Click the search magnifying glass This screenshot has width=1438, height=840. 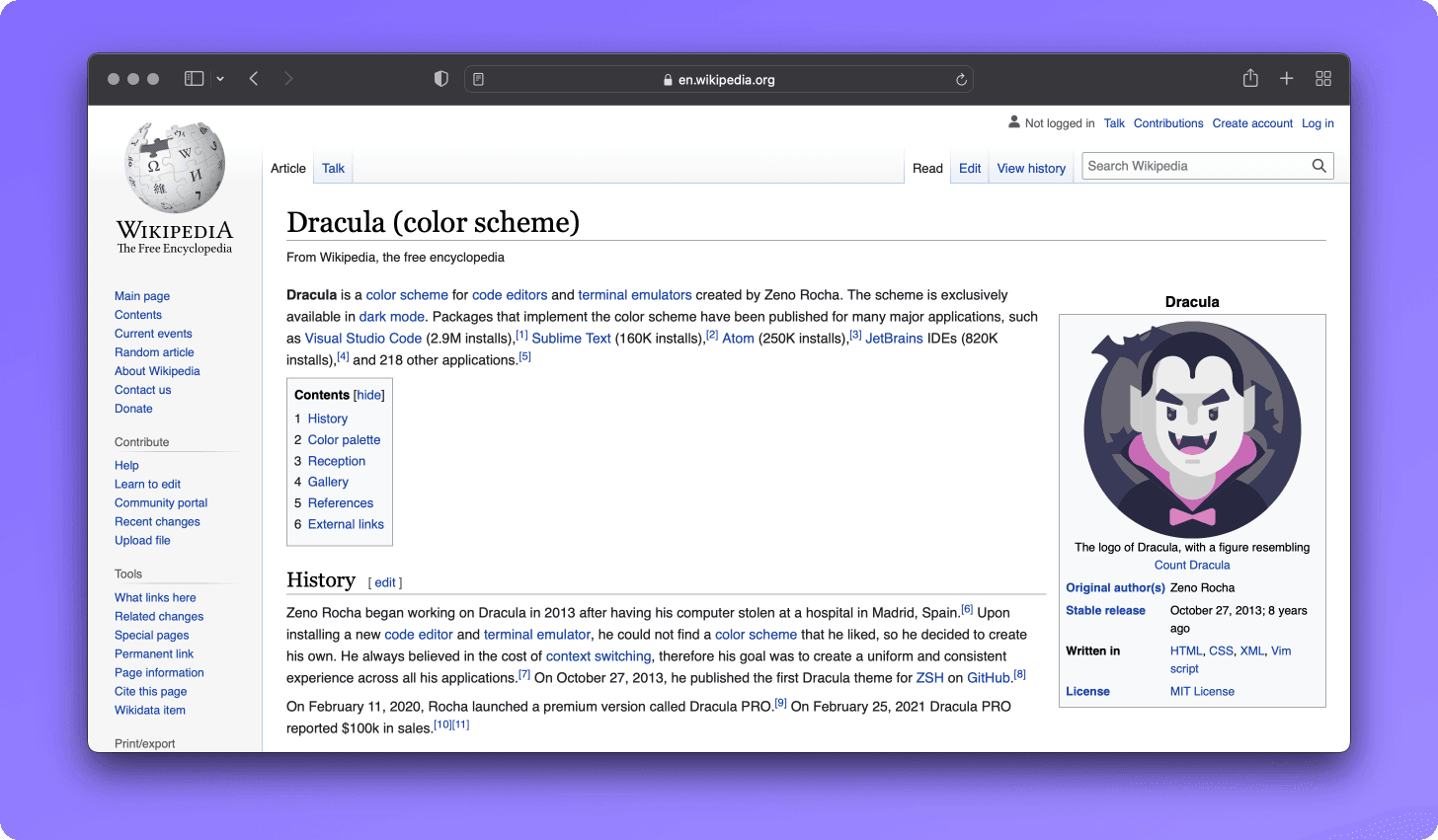tap(1319, 166)
